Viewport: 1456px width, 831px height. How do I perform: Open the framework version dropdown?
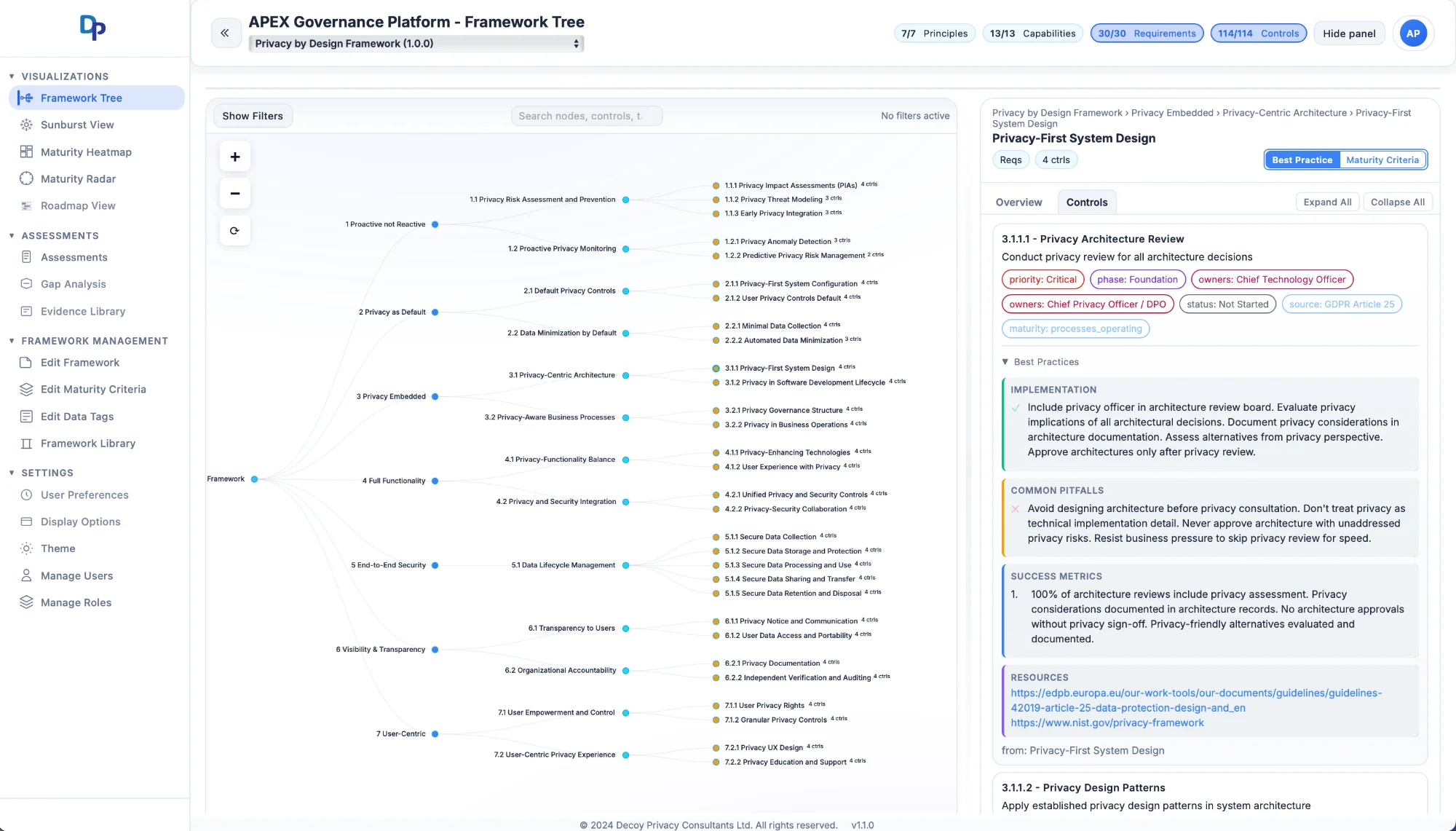point(416,44)
